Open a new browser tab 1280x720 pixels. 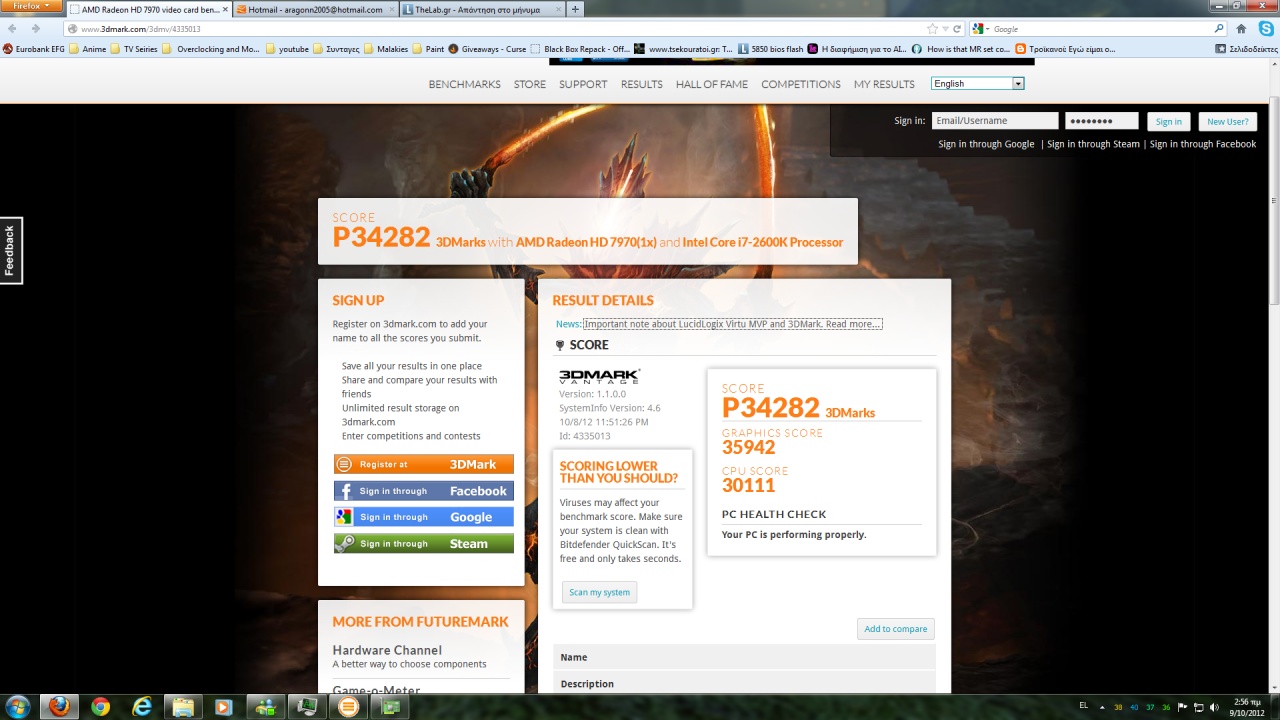pos(575,9)
